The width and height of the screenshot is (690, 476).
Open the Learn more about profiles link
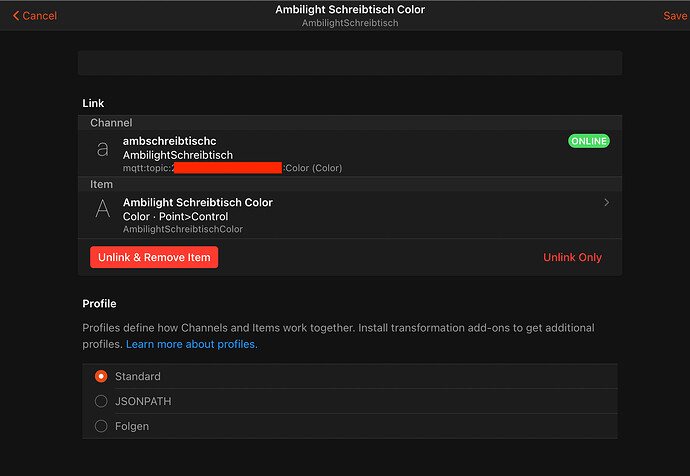191,344
